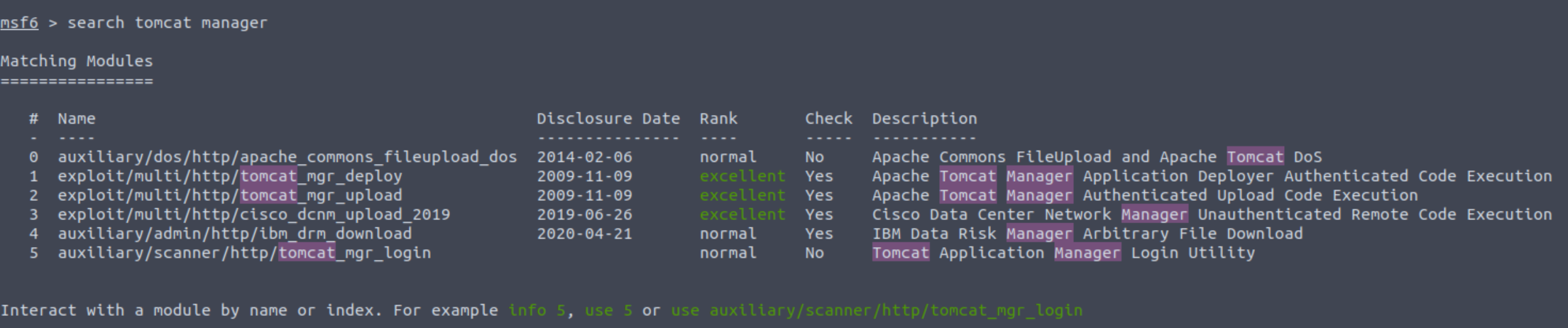Click the 'Disclosure Date' column header

tap(608, 119)
